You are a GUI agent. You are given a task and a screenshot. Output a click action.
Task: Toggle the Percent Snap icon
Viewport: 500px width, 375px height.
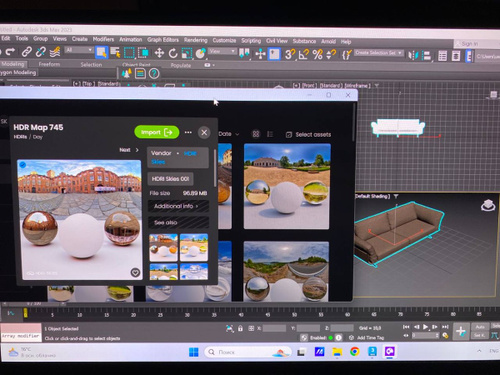(x=317, y=54)
